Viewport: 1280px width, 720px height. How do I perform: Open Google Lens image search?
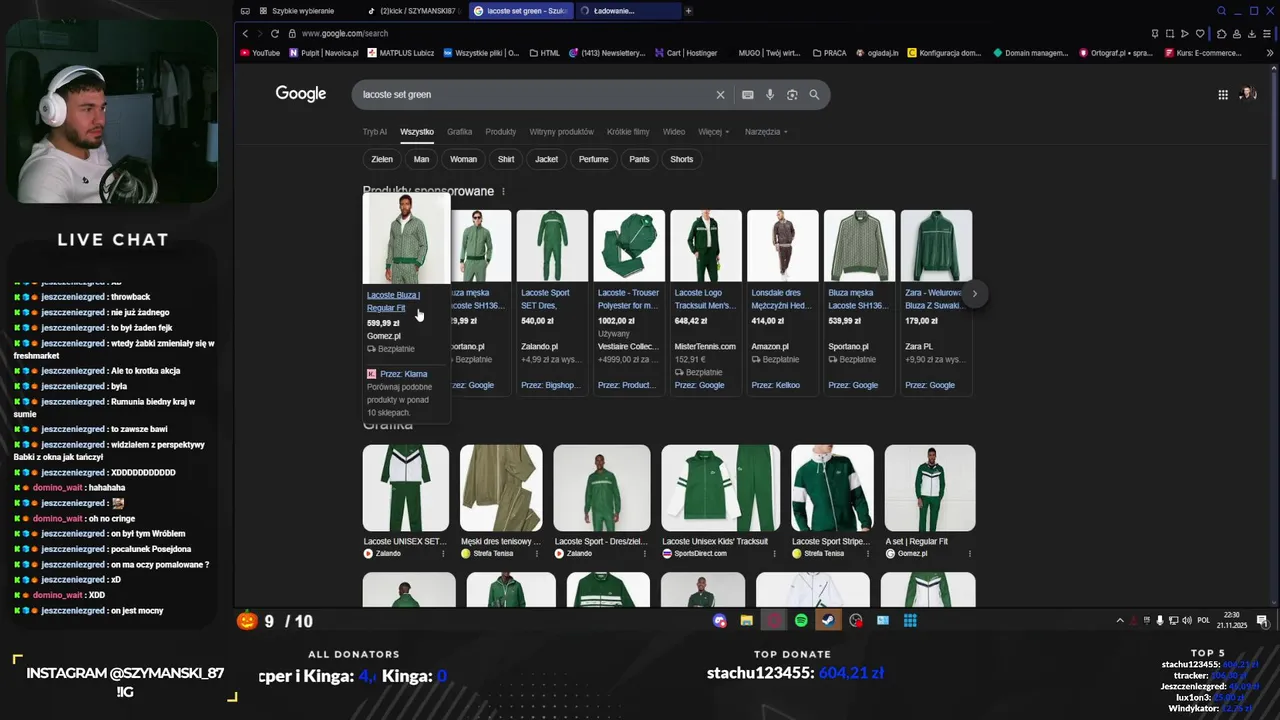(792, 95)
